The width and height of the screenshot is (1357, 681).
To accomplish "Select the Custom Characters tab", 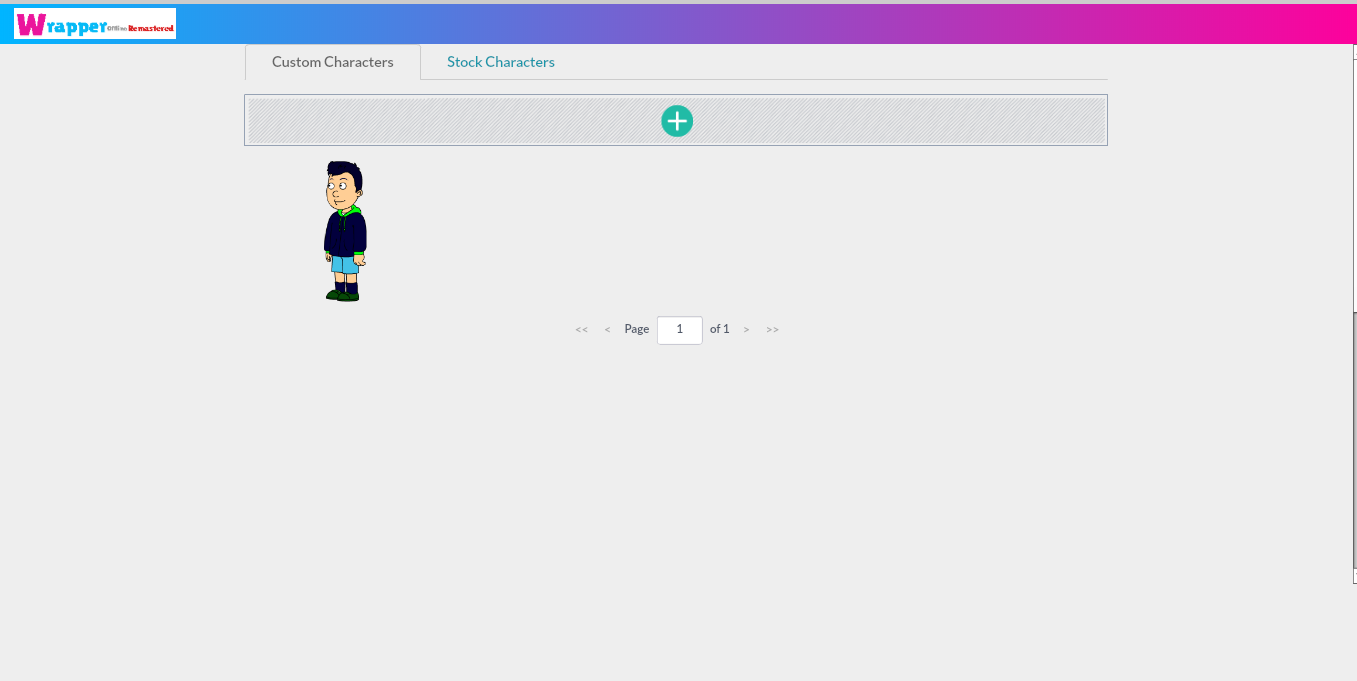I will (x=332, y=61).
